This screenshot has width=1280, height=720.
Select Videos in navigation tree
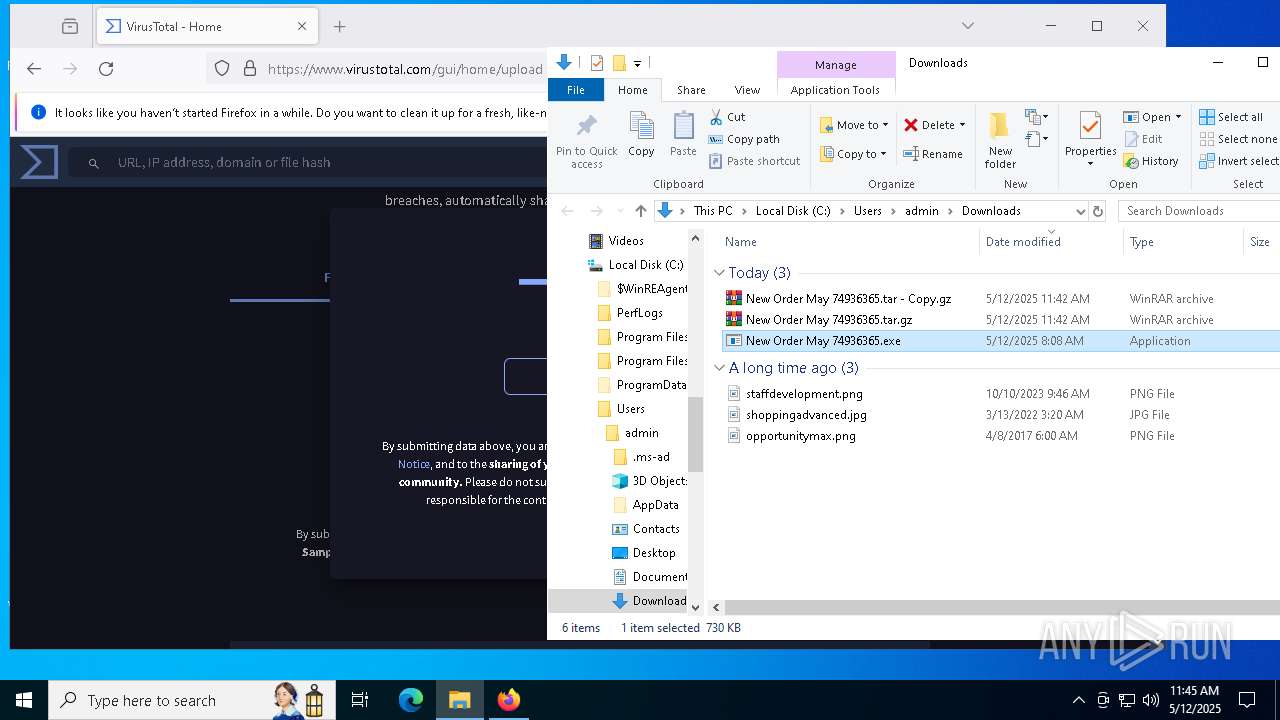click(626, 241)
